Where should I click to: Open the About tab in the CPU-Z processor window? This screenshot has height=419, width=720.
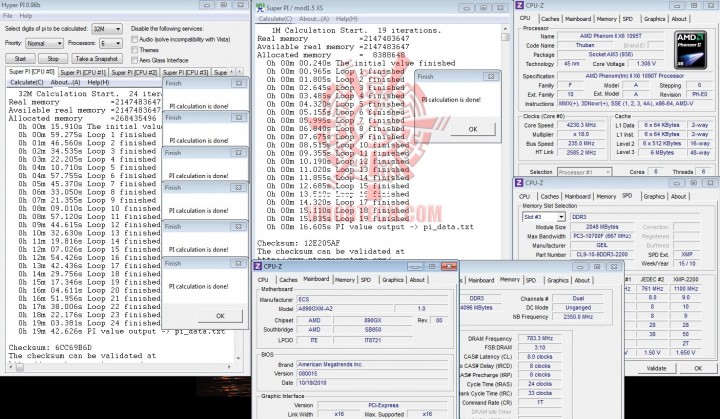click(x=679, y=19)
